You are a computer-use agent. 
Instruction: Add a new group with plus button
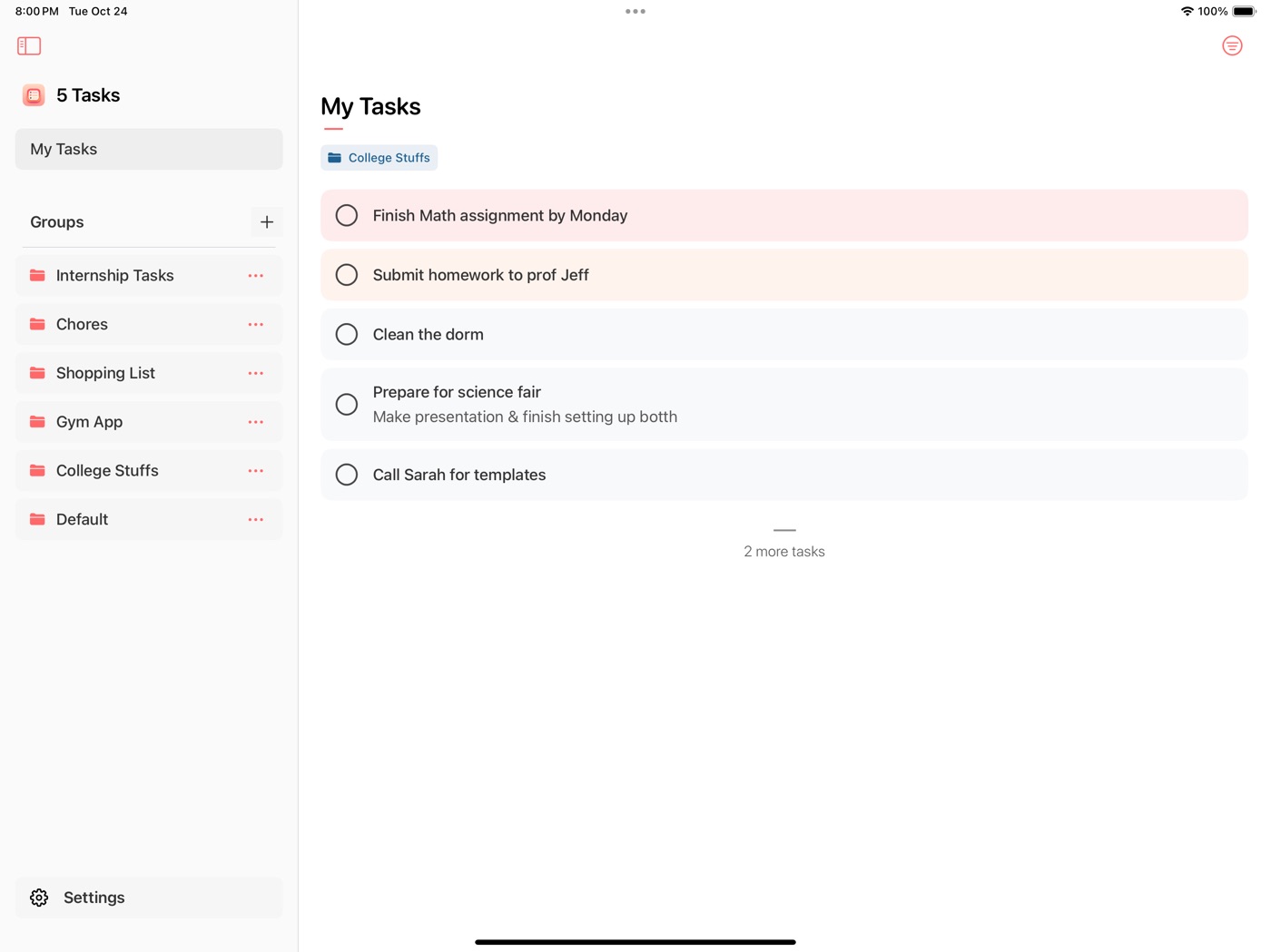tap(267, 222)
